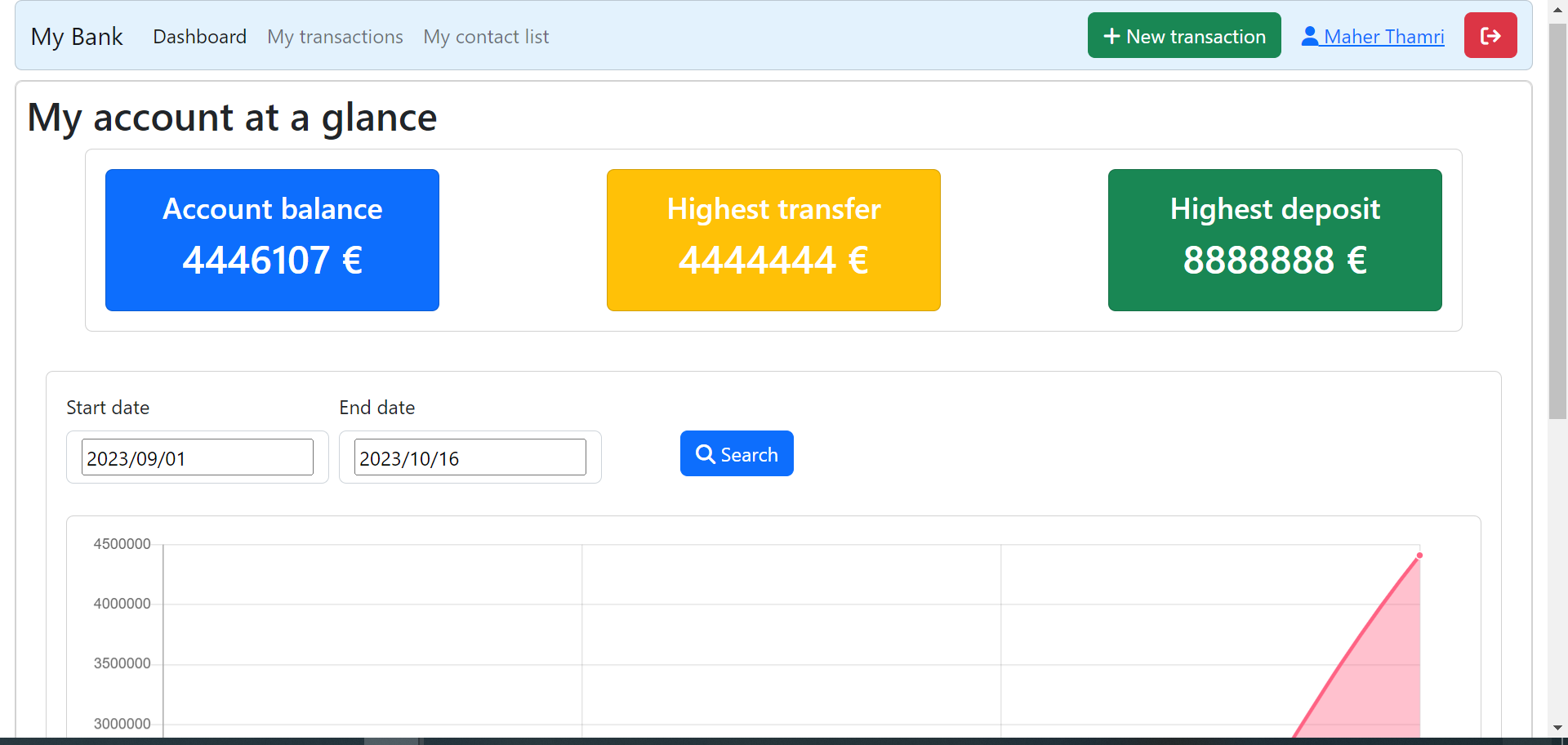Click the magnifier icon in Search button

pyautogui.click(x=705, y=454)
